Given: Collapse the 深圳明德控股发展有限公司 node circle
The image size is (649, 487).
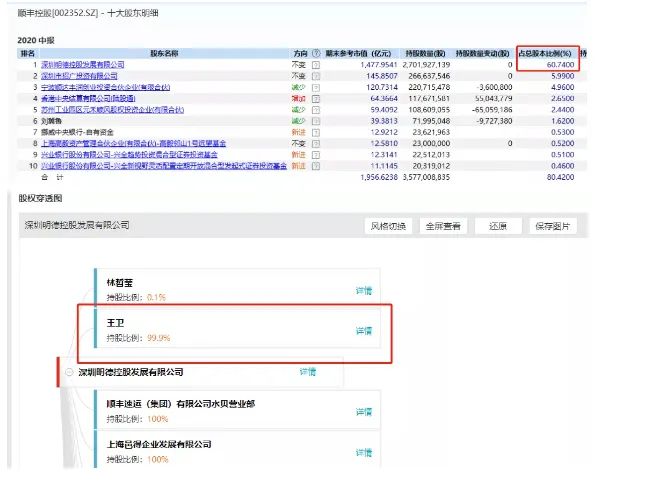Looking at the screenshot, I should click(x=69, y=372).
